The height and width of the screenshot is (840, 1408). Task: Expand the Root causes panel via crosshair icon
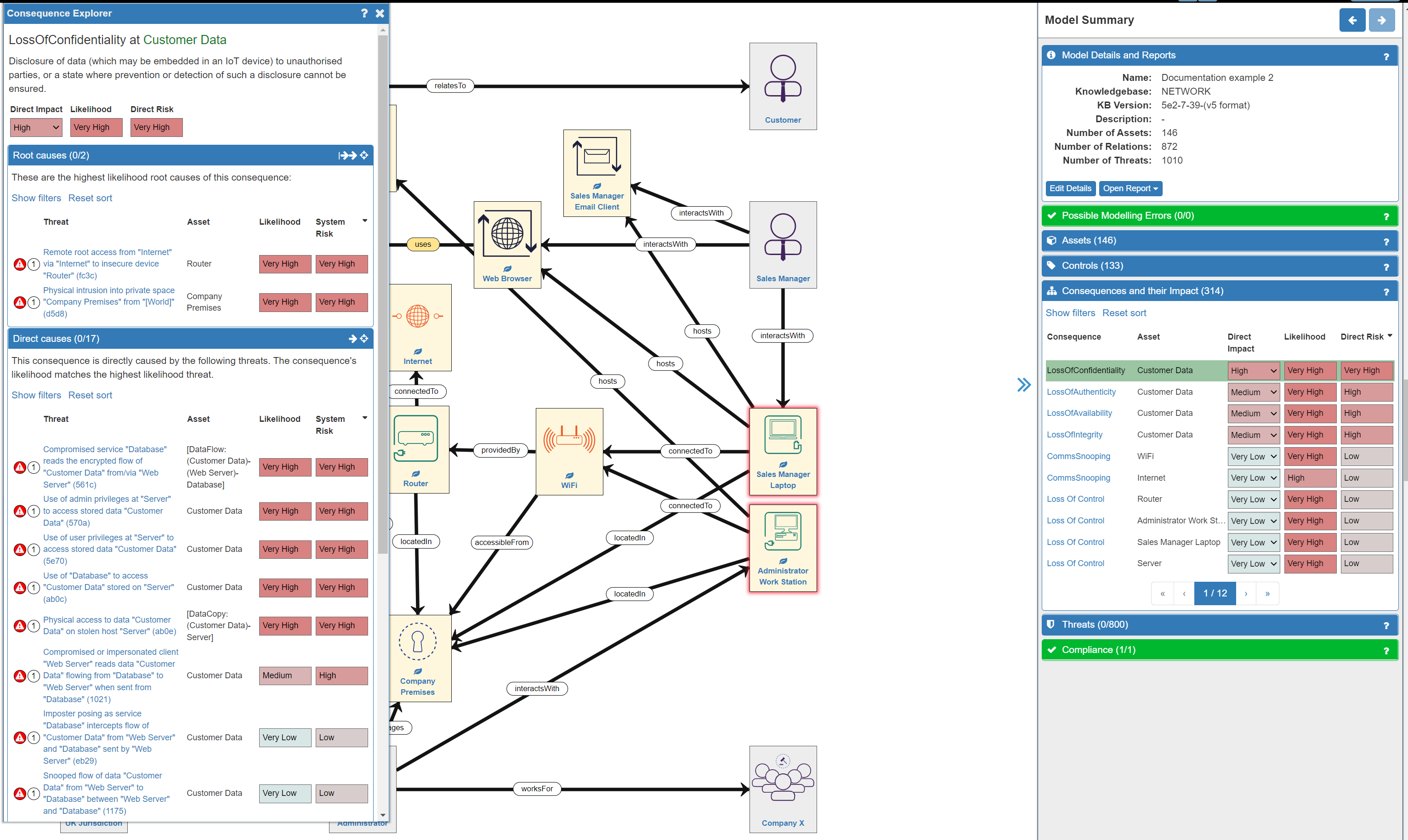(x=364, y=155)
